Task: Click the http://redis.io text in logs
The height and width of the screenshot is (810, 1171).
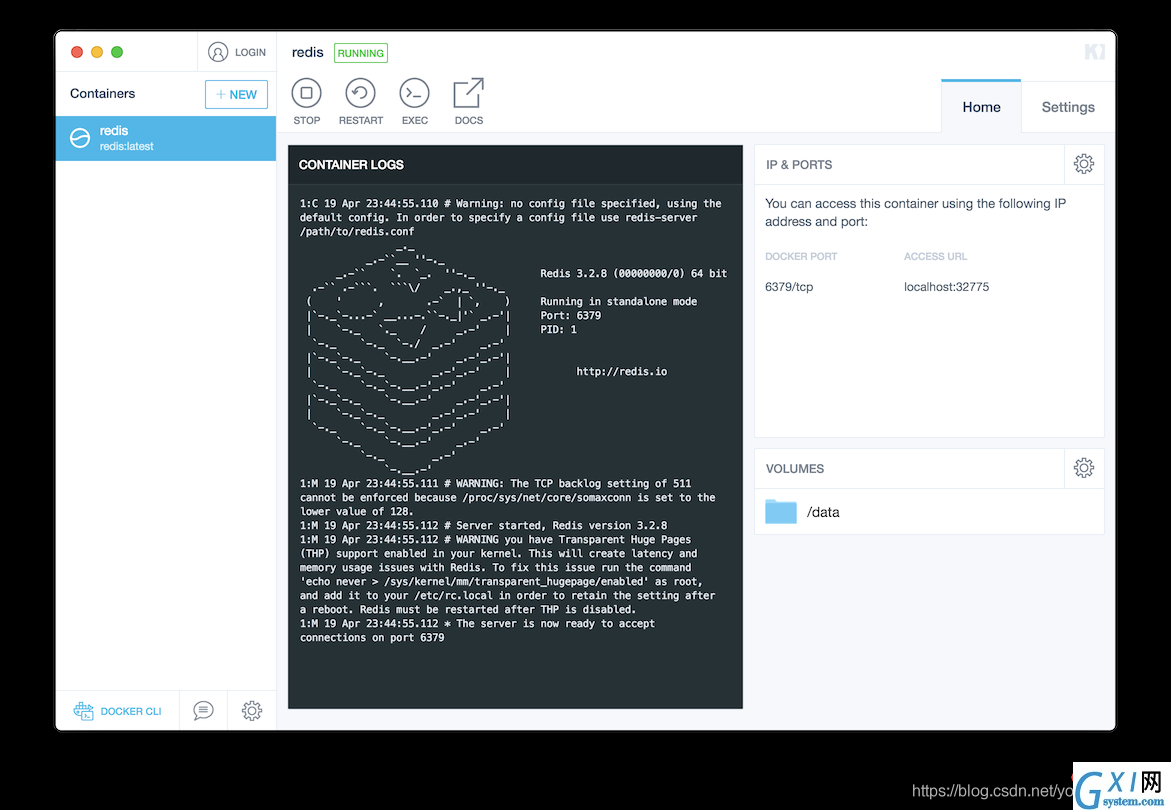Action: [621, 371]
